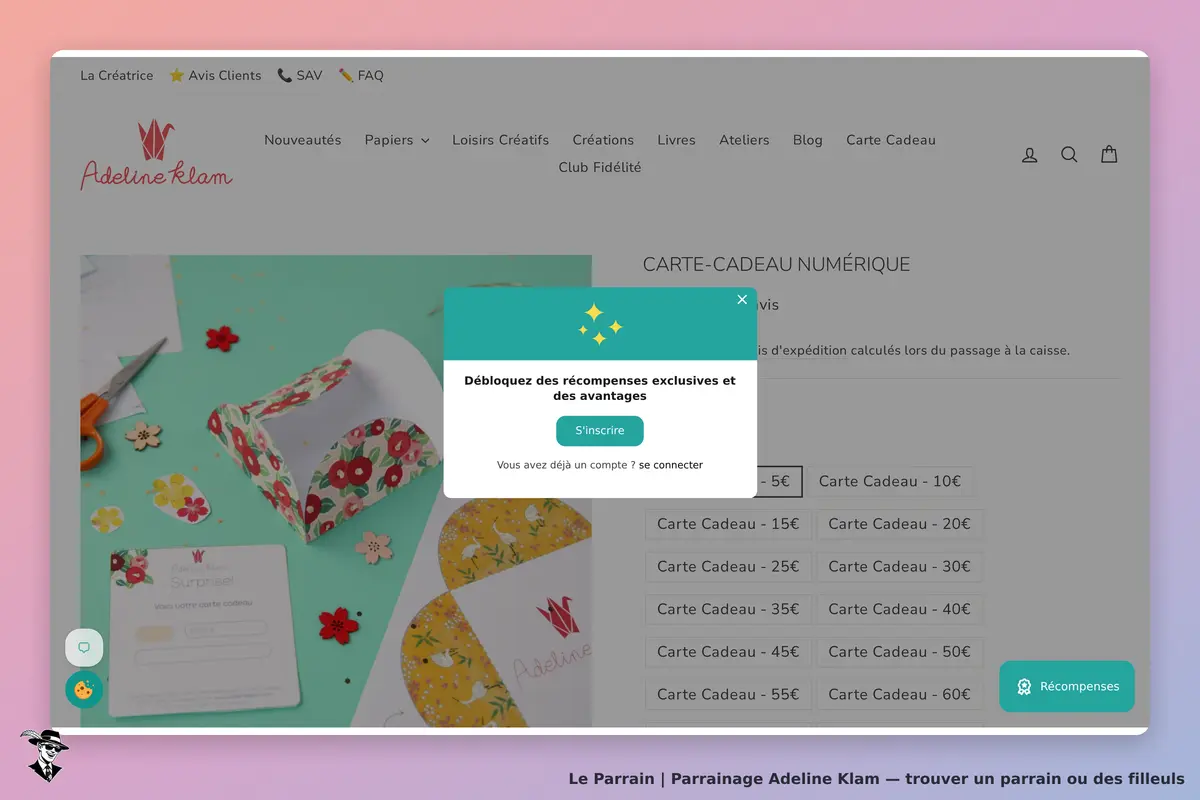Viewport: 1200px width, 800px height.
Task: Open the search magnifier icon
Action: 1069,155
